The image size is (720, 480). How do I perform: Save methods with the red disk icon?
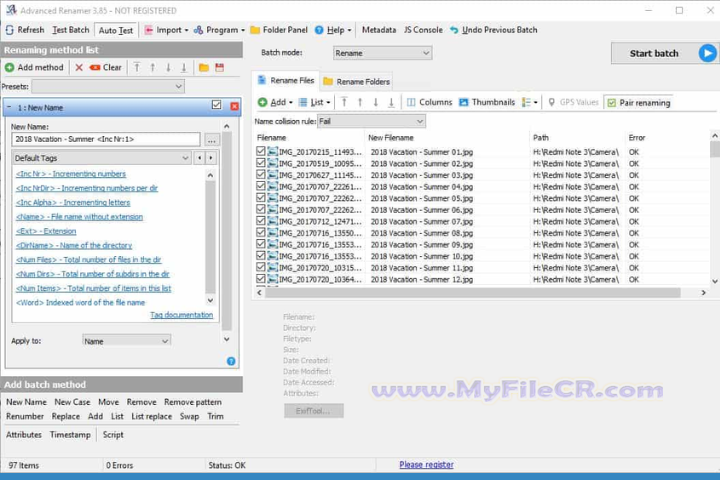[x=219, y=68]
